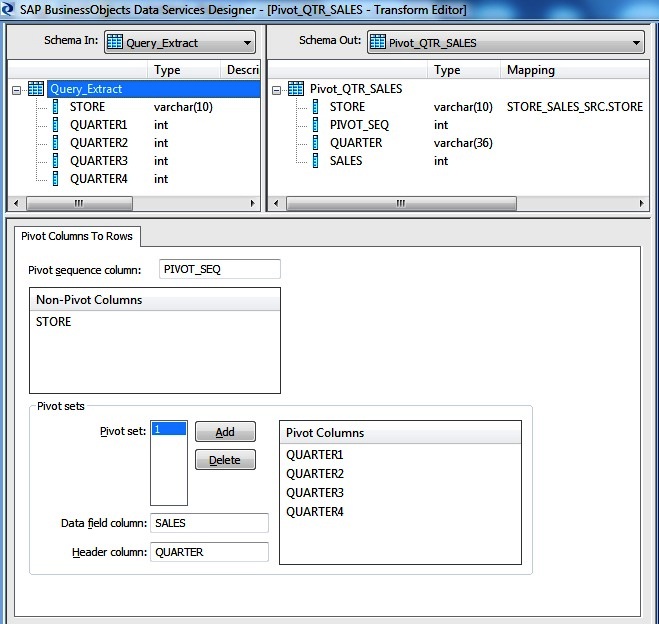Click the column icon beside QUARTER4 in Schema In
The width and height of the screenshot is (659, 624).
point(55,179)
